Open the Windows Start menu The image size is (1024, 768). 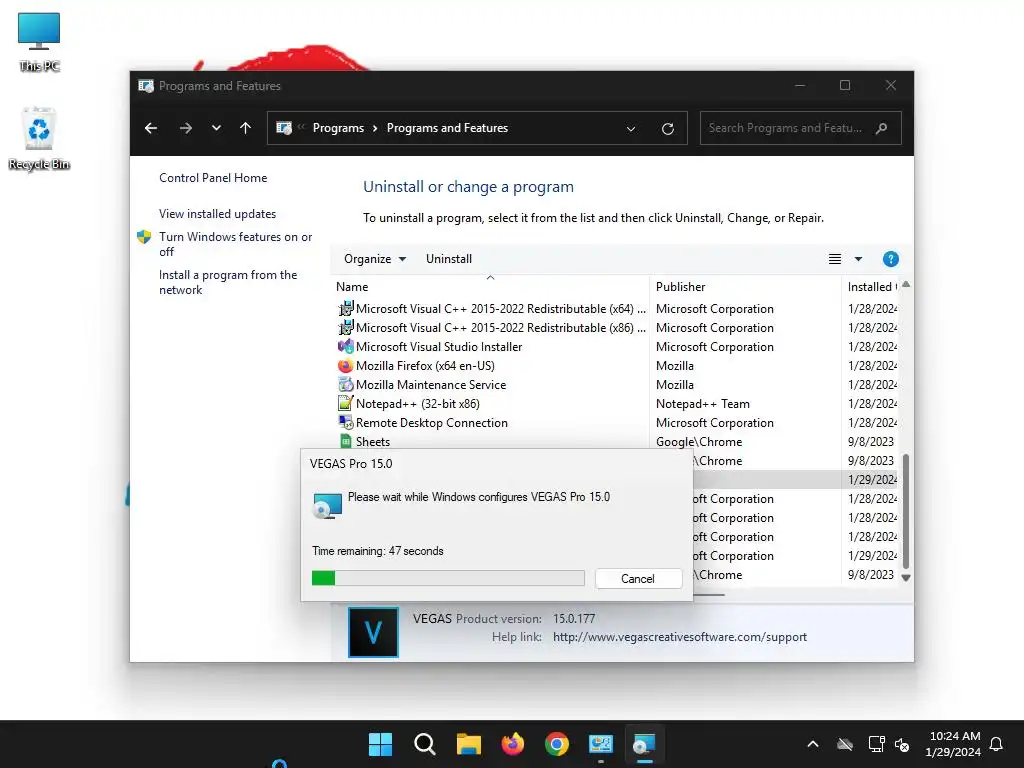(x=380, y=744)
